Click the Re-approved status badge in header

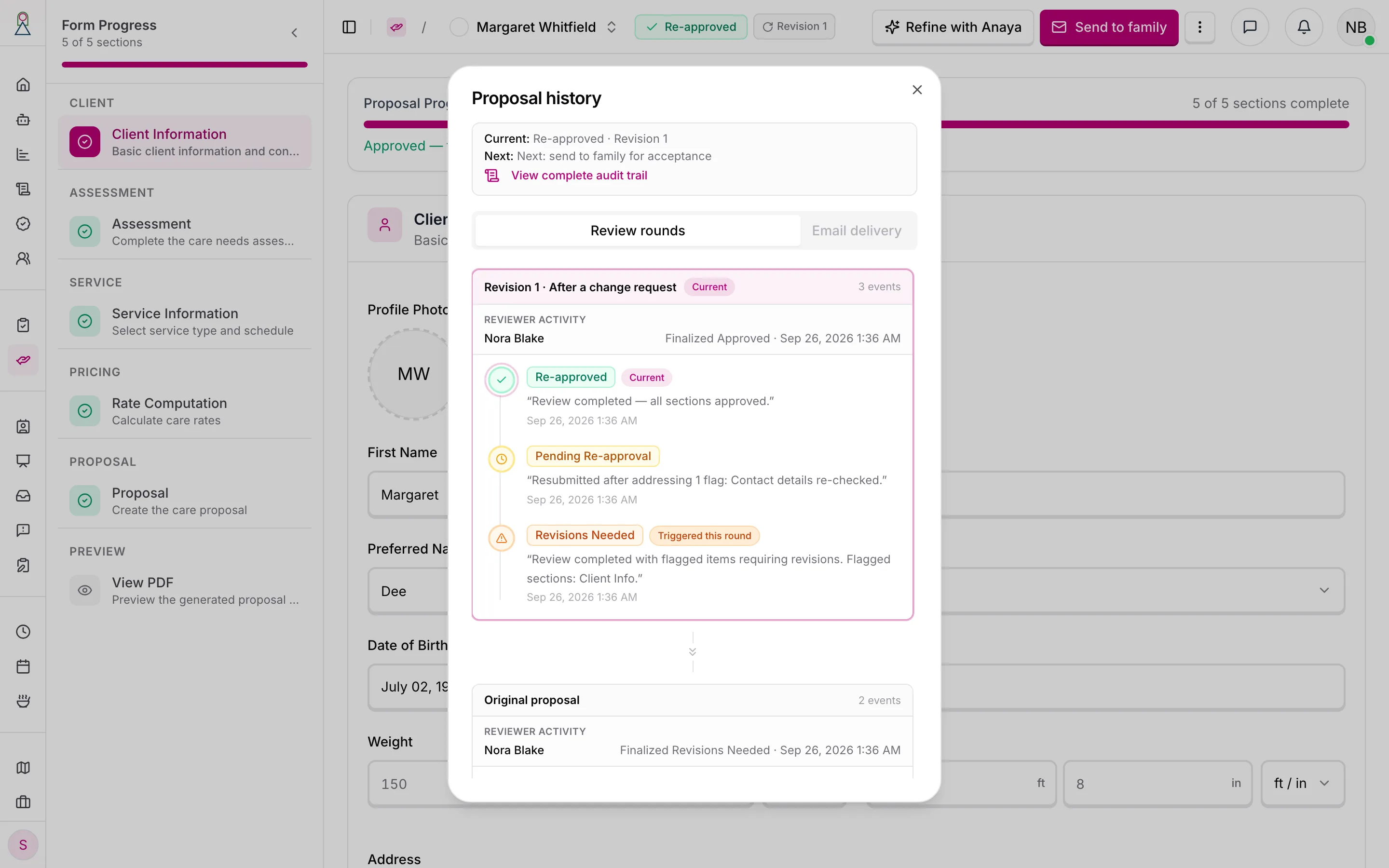coord(691,27)
